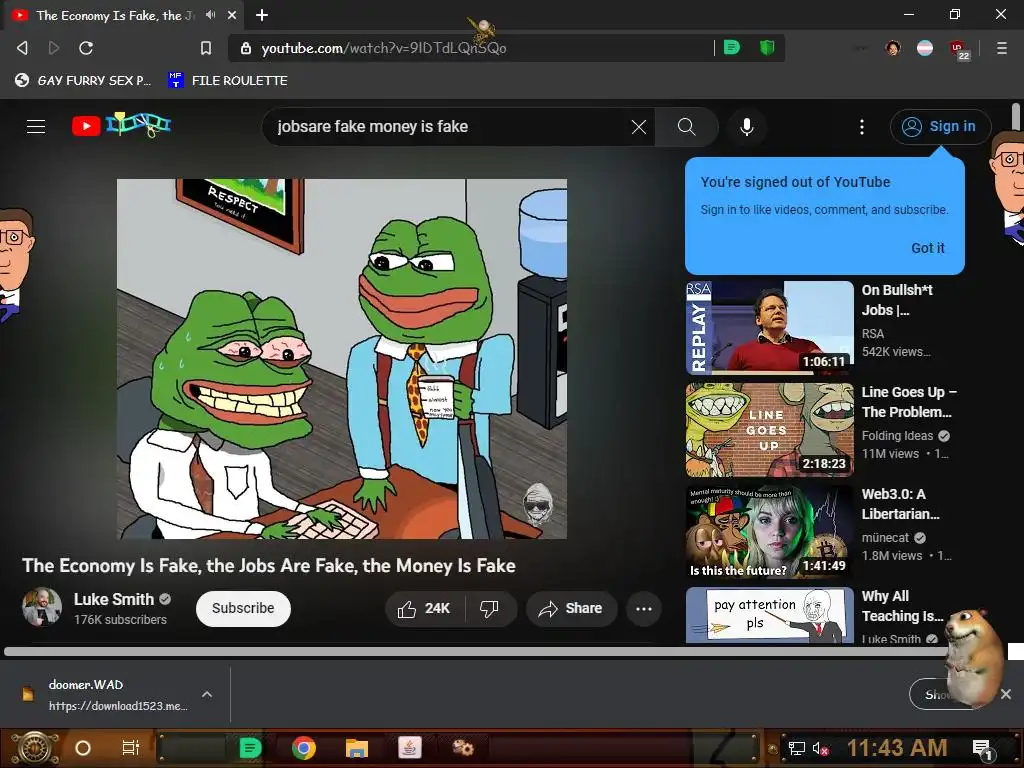The height and width of the screenshot is (768, 1024).
Task: Mute the tab using the tab audio icon
Action: coord(210,14)
